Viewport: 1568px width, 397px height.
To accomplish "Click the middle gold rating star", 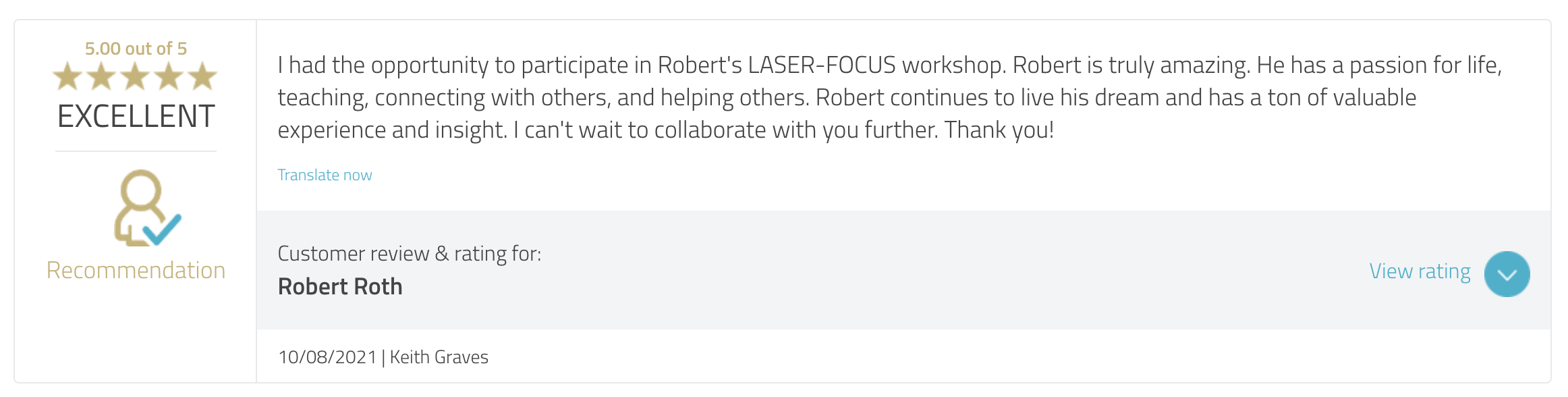I will (135, 77).
